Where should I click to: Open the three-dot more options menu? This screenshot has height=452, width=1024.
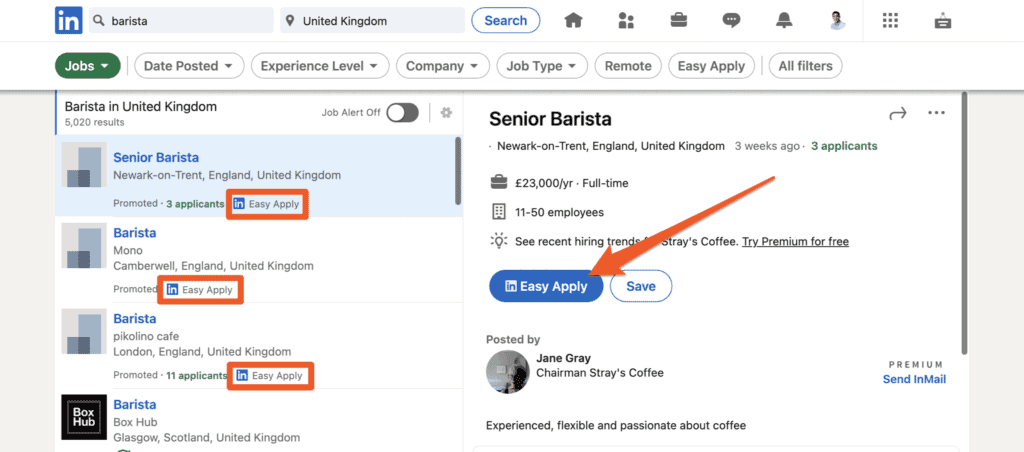click(936, 113)
